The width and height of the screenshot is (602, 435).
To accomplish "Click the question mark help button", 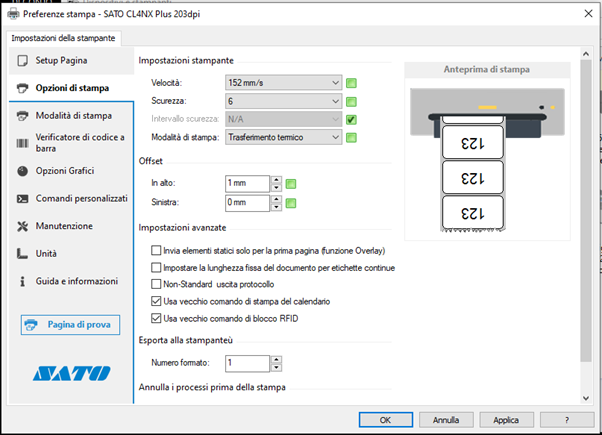I will [x=567, y=420].
